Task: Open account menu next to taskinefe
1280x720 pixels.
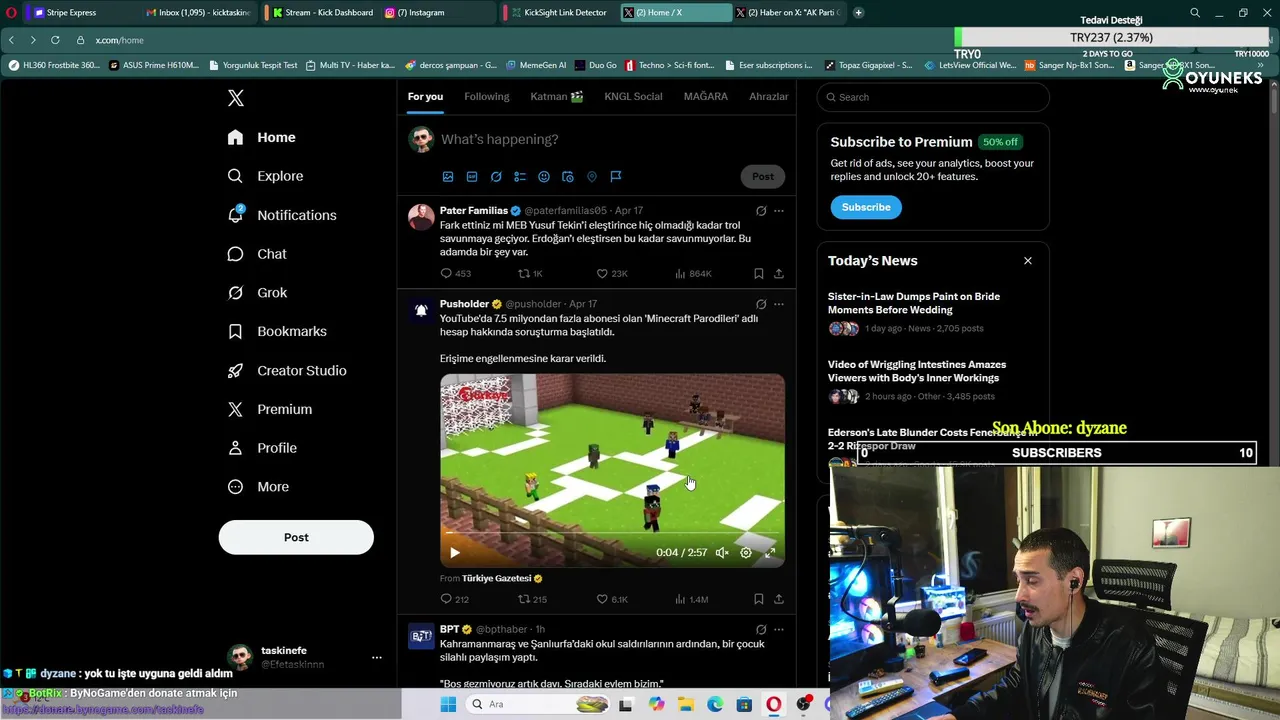Action: point(377,658)
